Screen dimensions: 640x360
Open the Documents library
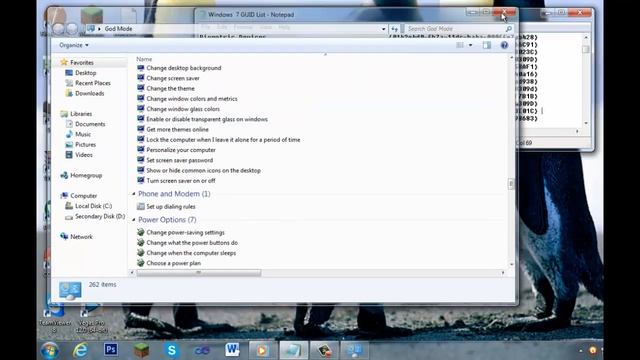pyautogui.click(x=90, y=124)
